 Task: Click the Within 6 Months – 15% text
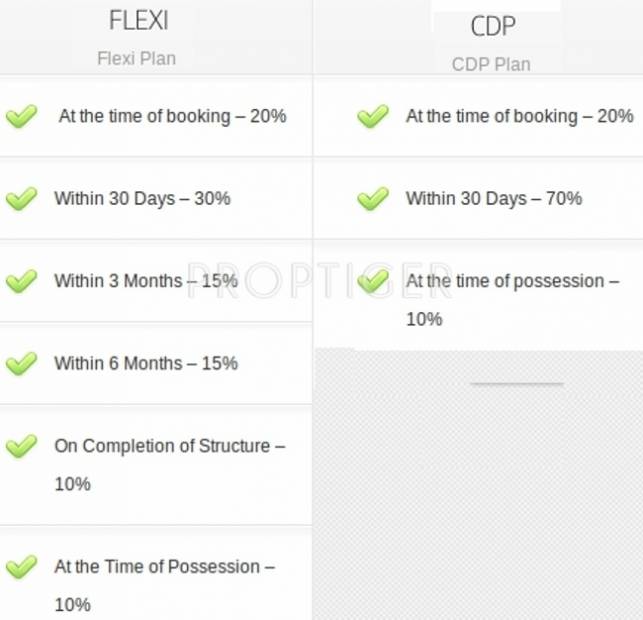tap(146, 364)
